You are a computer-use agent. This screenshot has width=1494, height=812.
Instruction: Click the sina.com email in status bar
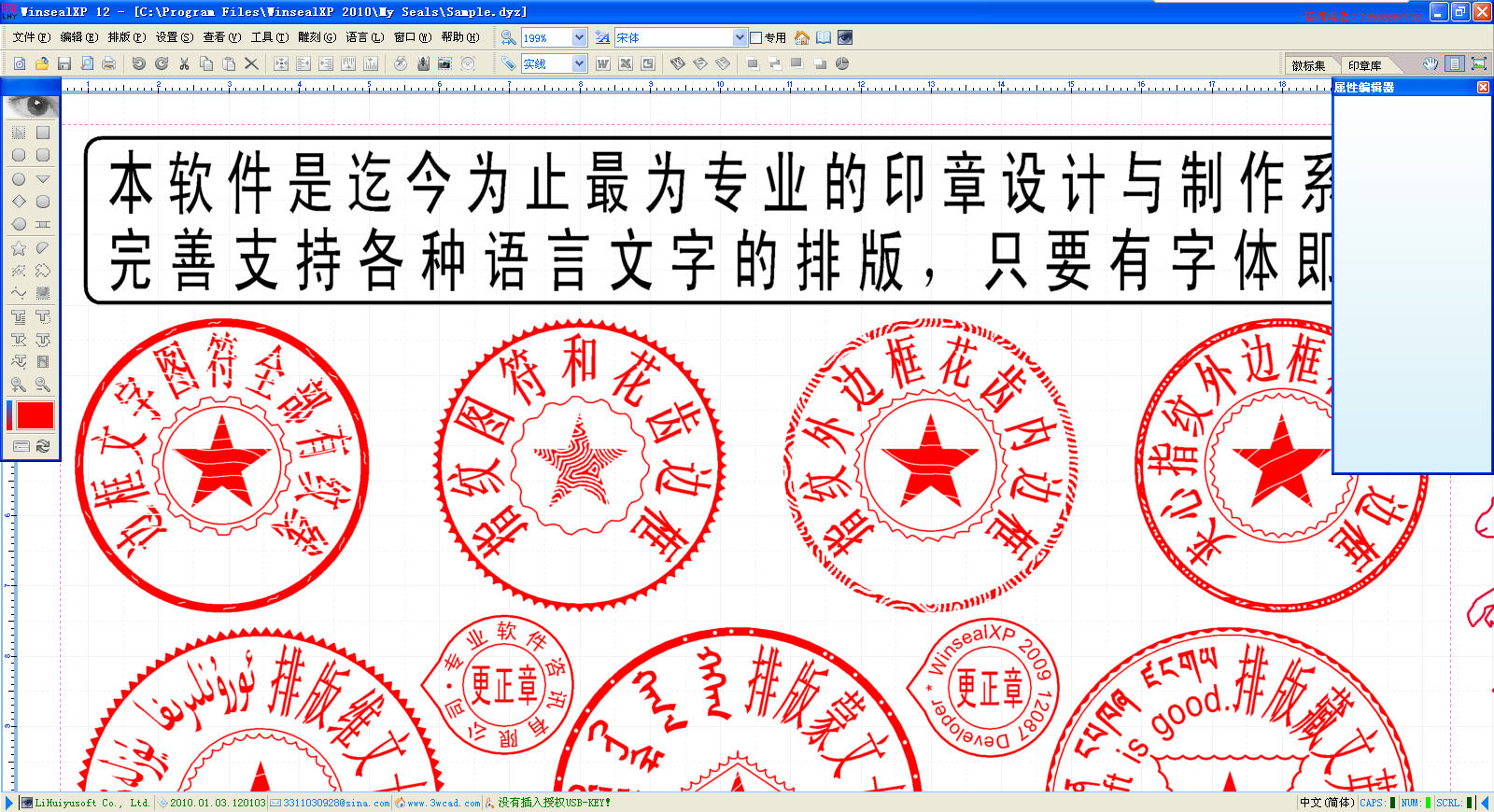(336, 803)
